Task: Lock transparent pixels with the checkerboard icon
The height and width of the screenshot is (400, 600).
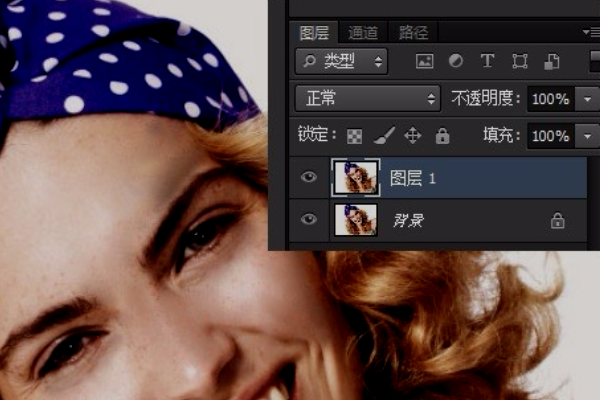Action: pyautogui.click(x=354, y=136)
